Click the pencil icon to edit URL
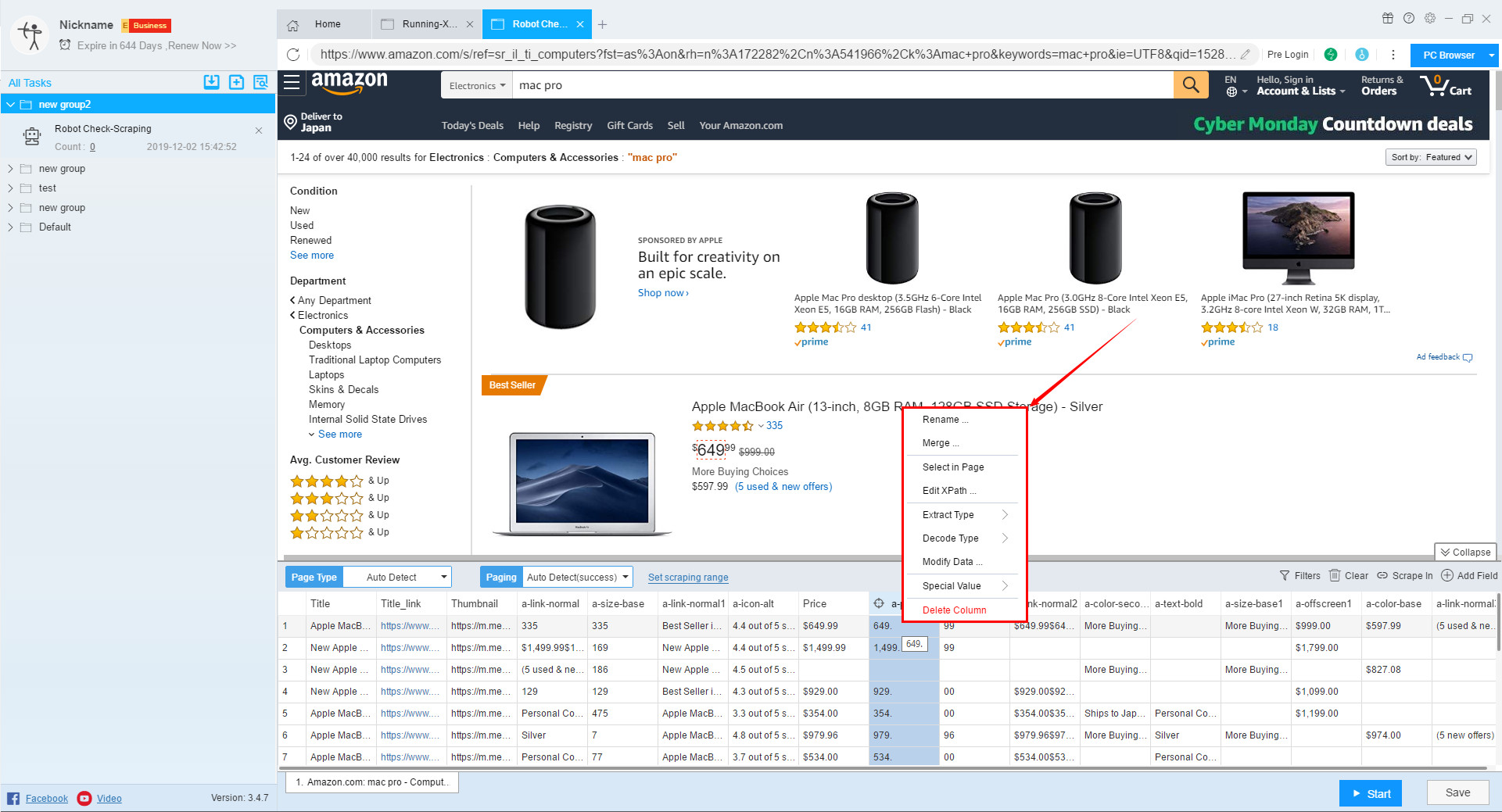This screenshot has width=1502, height=812. 1246,55
